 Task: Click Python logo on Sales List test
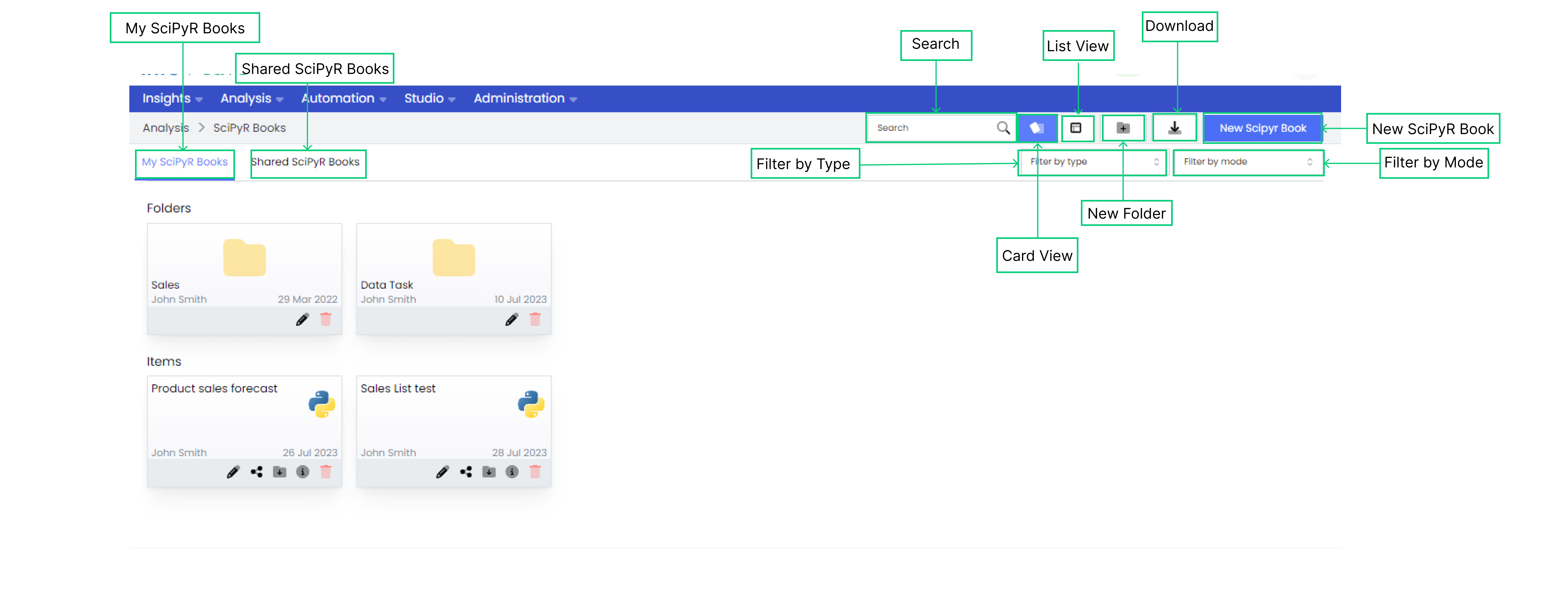531,404
